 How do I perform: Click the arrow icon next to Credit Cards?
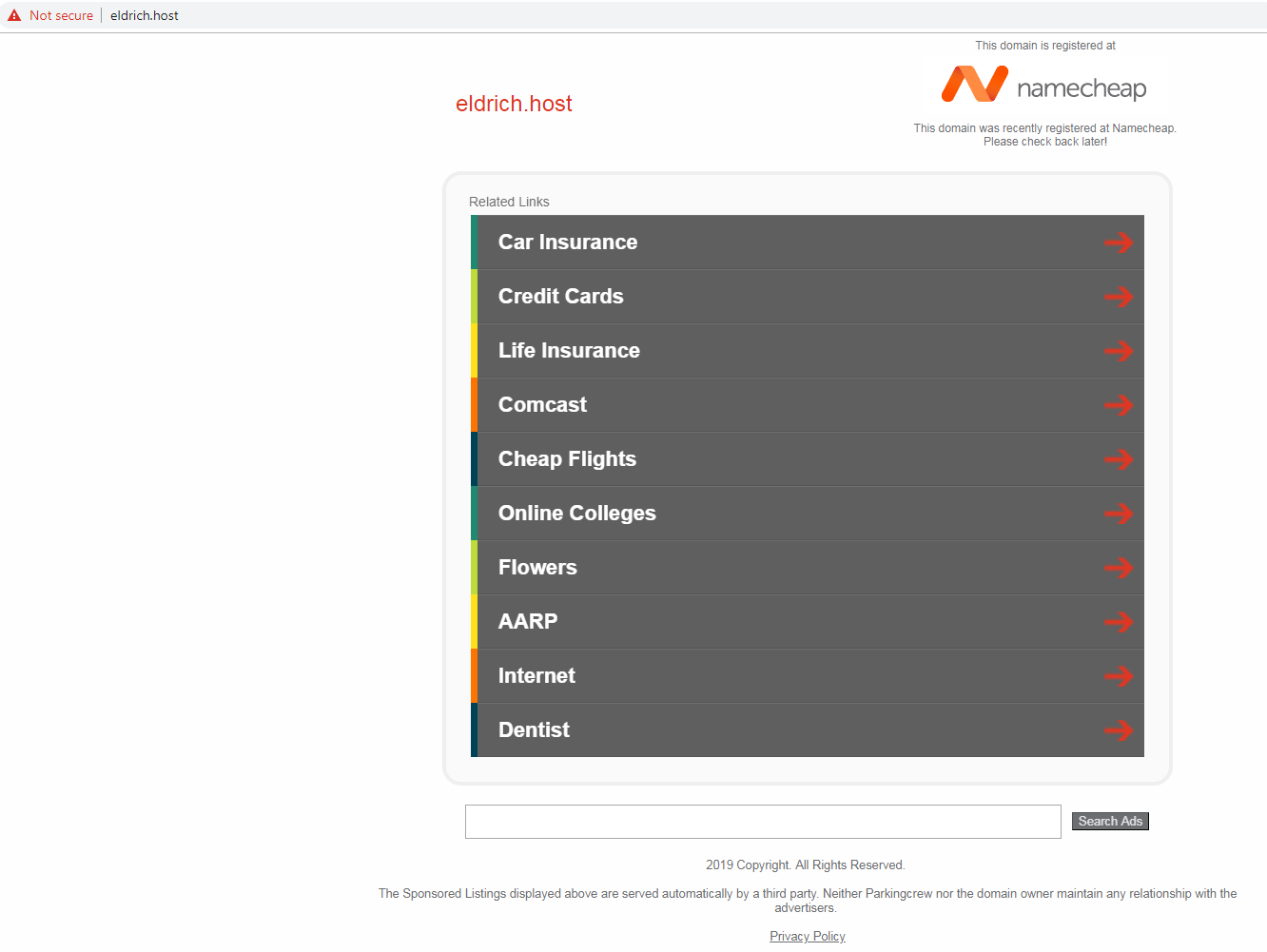[1119, 297]
